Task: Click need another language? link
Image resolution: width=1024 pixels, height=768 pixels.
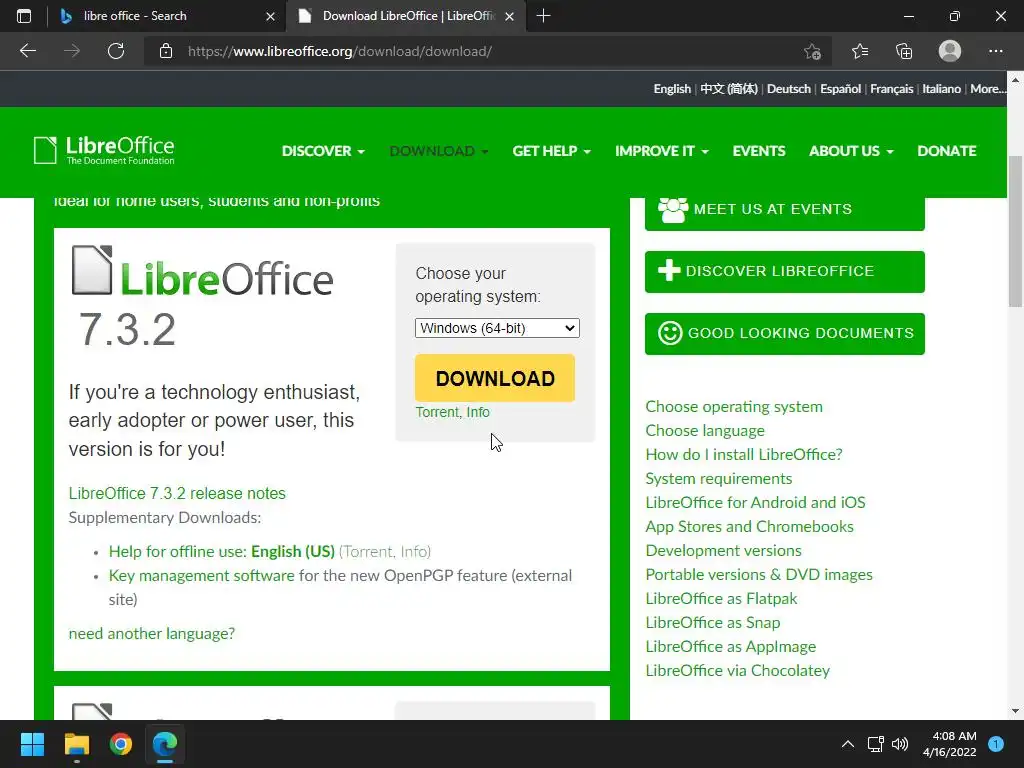Action: 152,633
